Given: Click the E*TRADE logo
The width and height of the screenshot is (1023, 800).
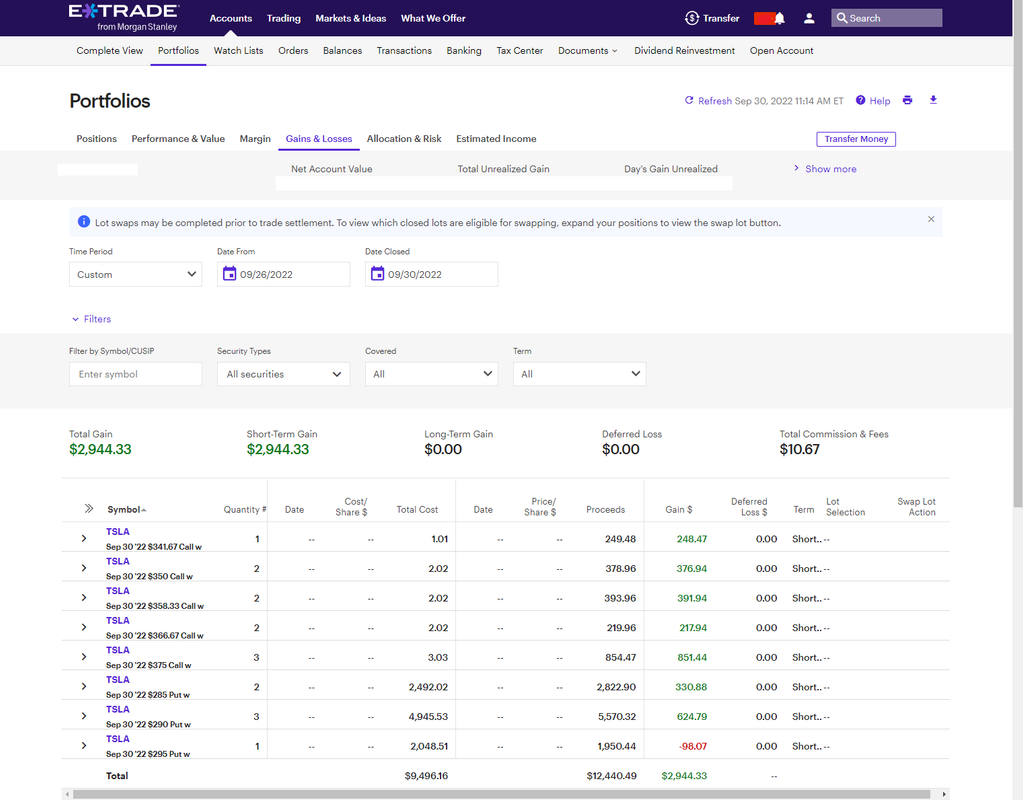Looking at the screenshot, I should pyautogui.click(x=123, y=18).
